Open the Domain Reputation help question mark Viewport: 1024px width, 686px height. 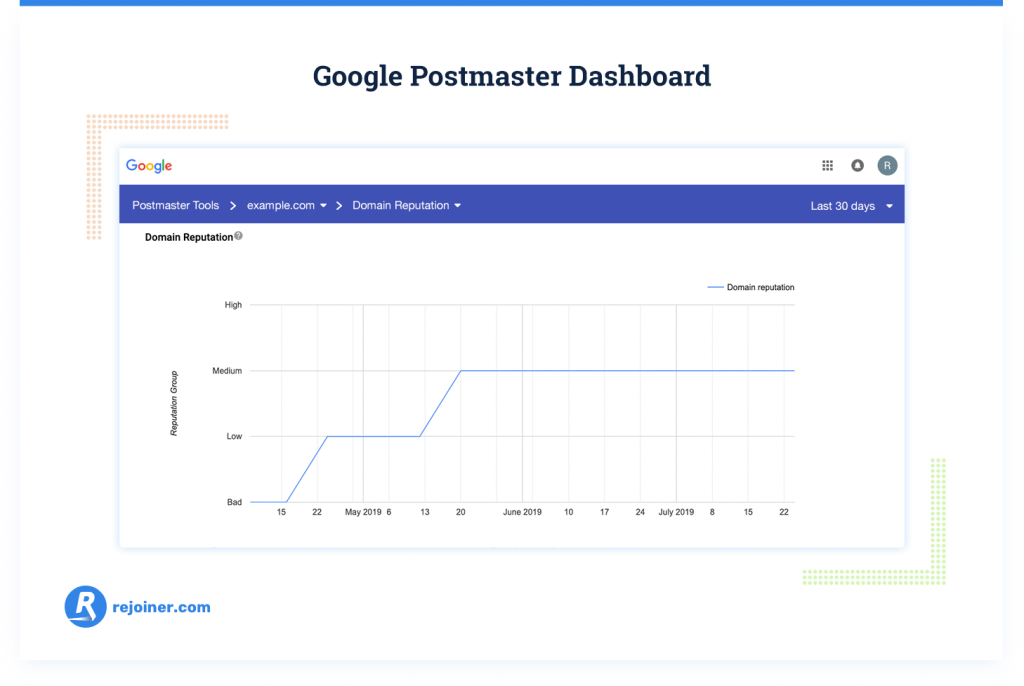point(237,237)
